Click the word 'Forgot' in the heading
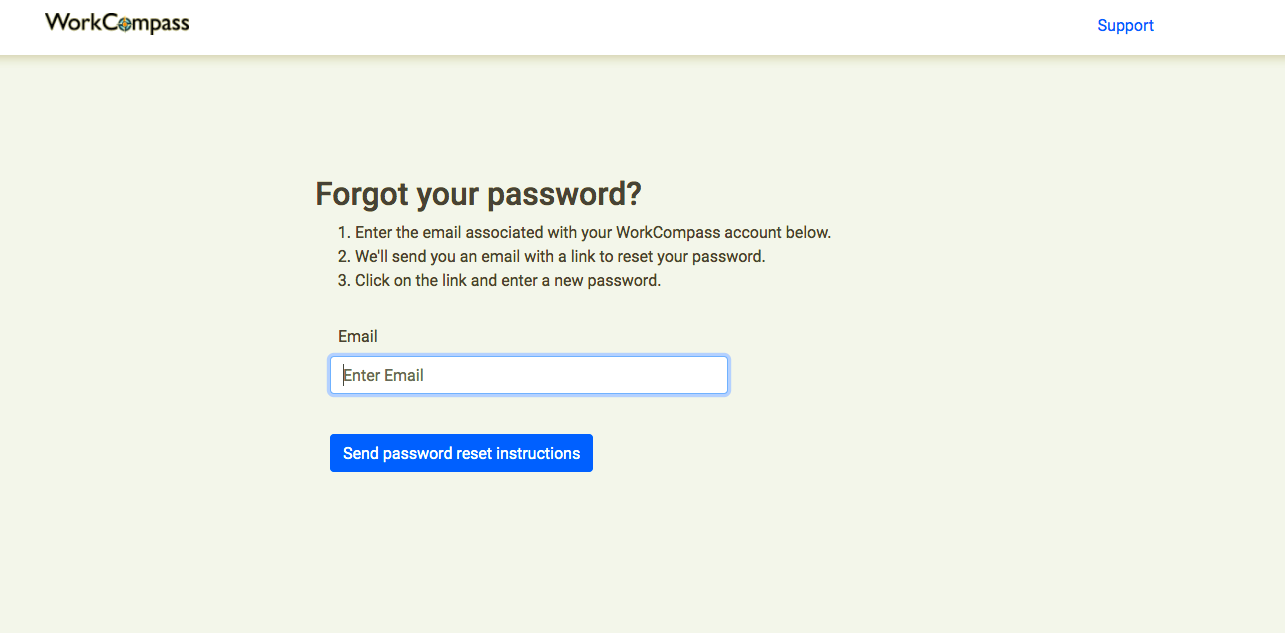 tap(362, 194)
